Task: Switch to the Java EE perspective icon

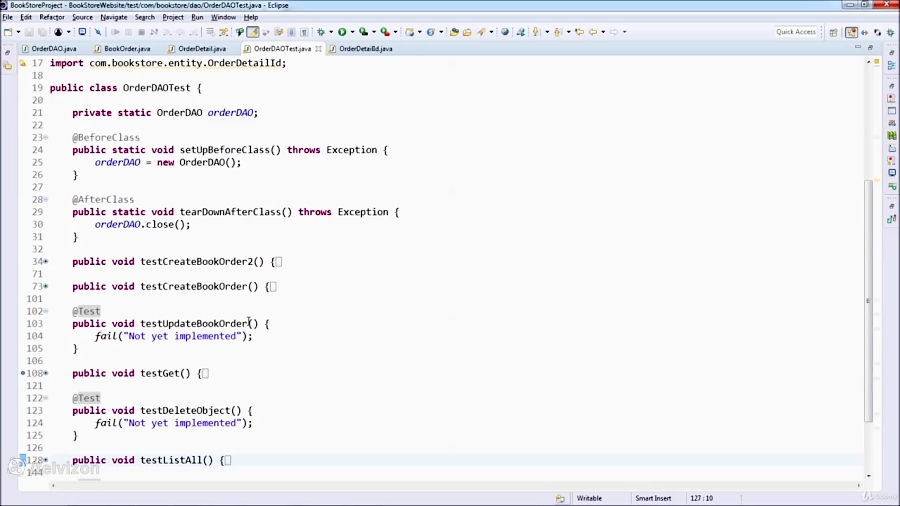Action: pos(851,32)
